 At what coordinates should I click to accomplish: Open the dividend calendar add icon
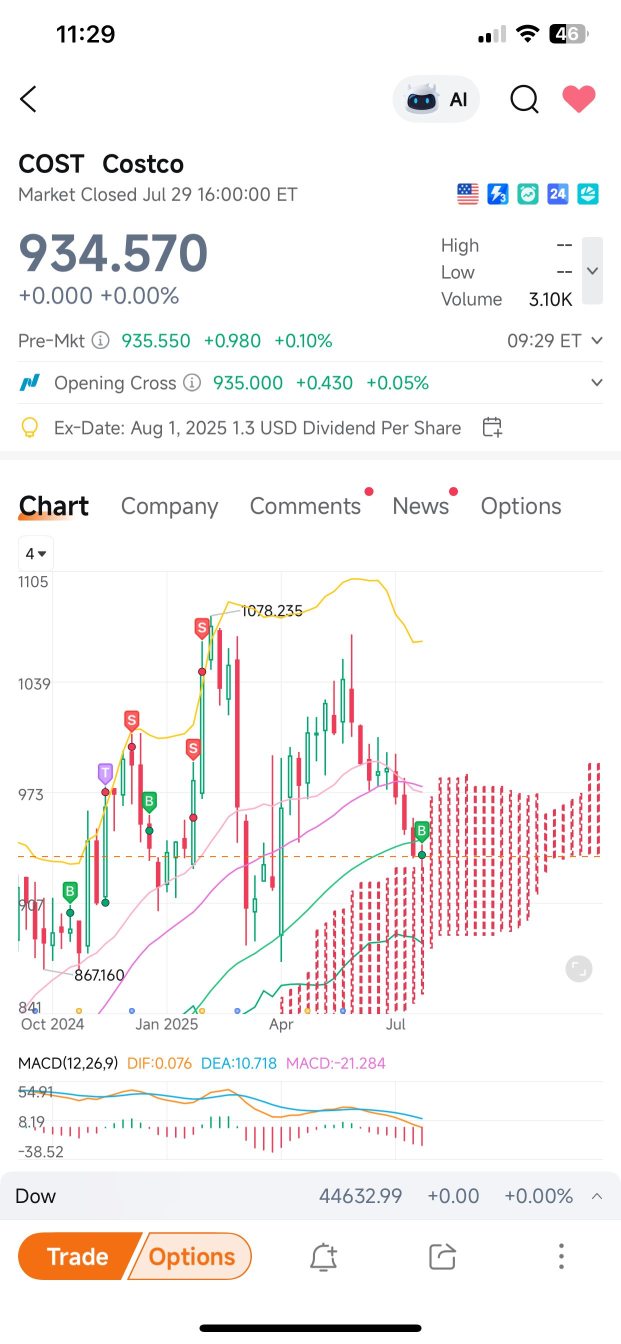coord(492,428)
